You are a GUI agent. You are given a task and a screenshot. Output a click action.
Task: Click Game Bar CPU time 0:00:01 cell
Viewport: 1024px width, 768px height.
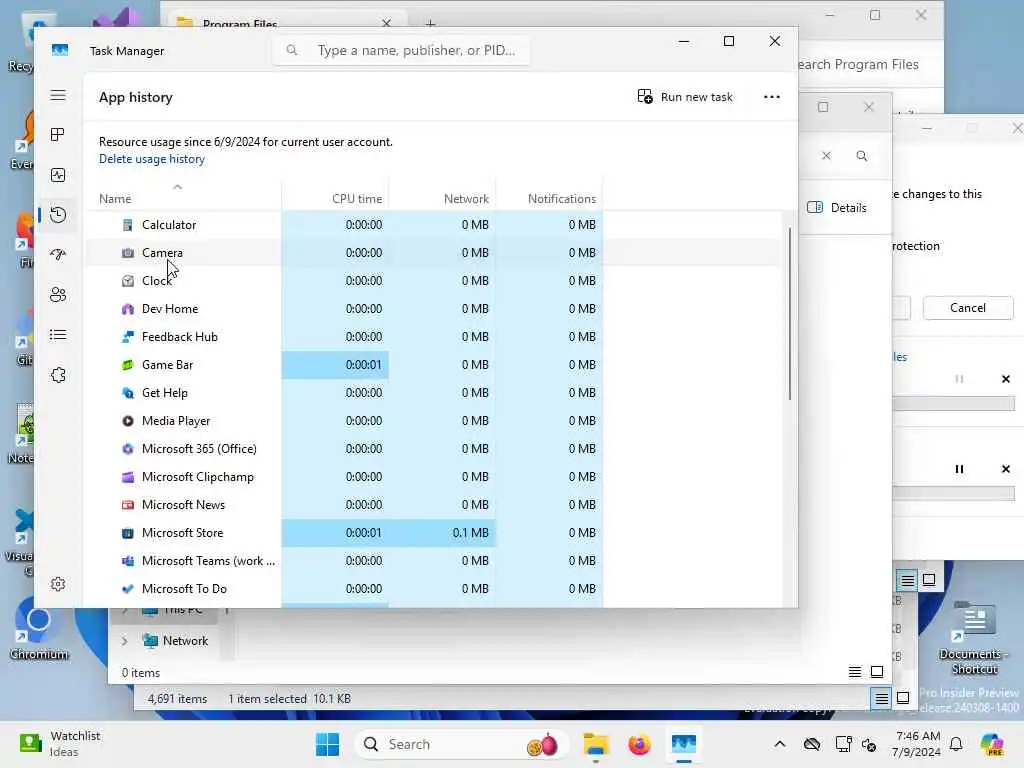click(335, 365)
